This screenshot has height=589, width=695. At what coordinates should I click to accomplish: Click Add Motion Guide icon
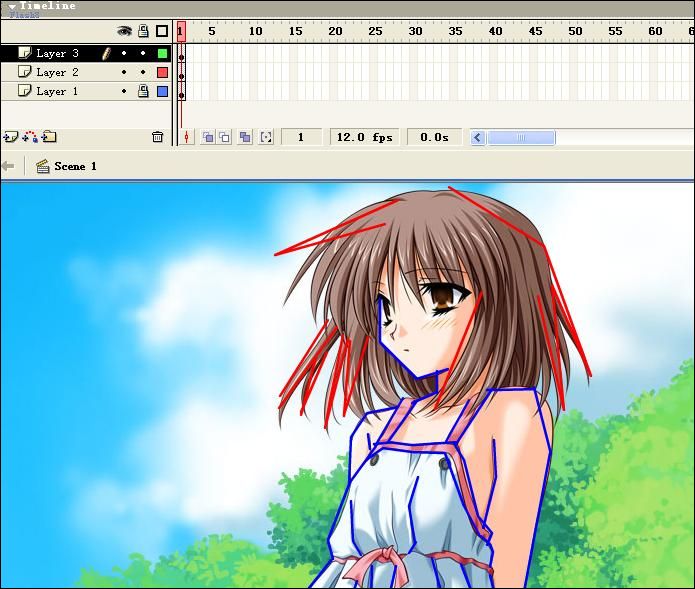[x=30, y=137]
